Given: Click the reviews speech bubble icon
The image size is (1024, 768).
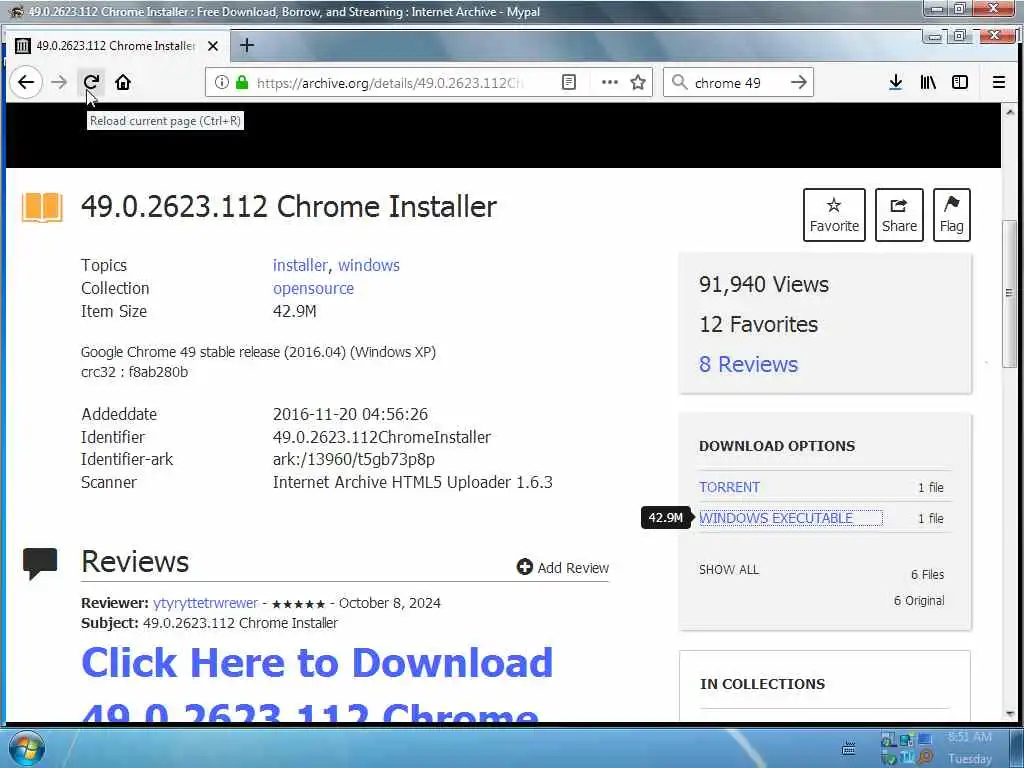Looking at the screenshot, I should 40,564.
